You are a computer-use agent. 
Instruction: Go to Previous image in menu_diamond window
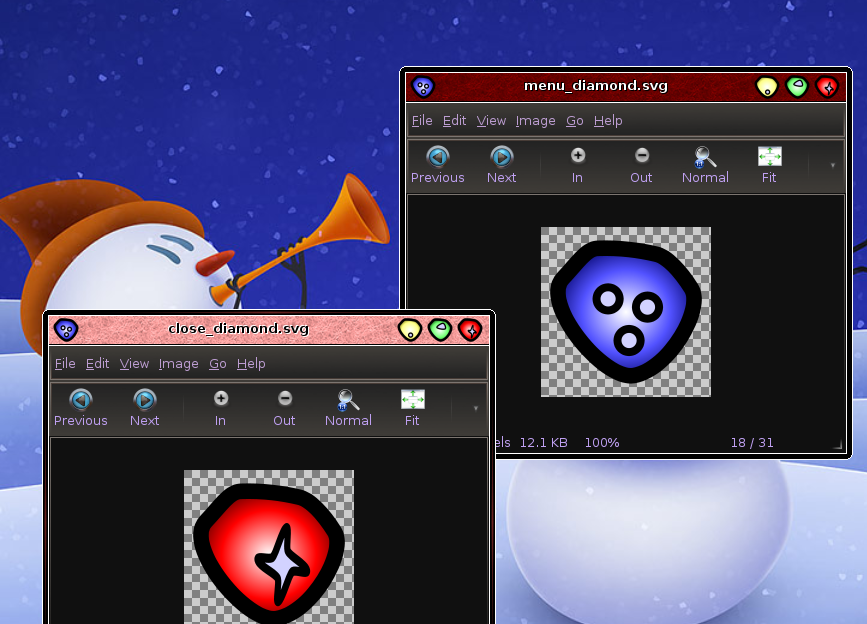coord(437,165)
